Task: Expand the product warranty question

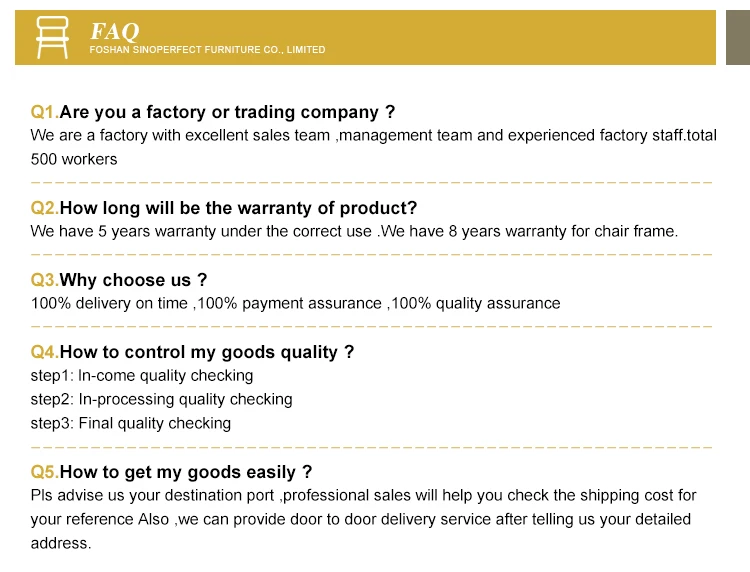Action: pyautogui.click(x=238, y=208)
